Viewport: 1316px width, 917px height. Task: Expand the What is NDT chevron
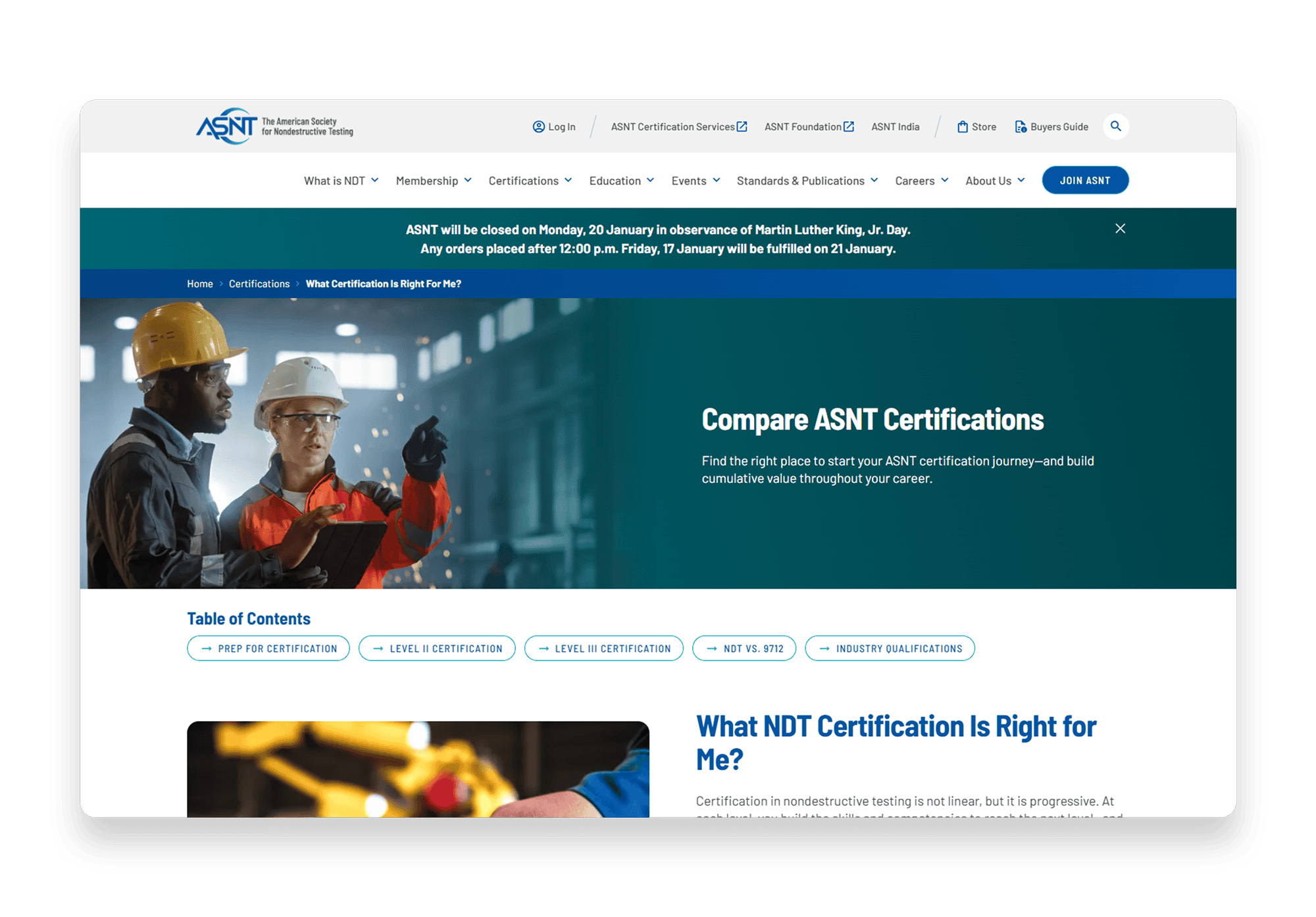coord(375,180)
